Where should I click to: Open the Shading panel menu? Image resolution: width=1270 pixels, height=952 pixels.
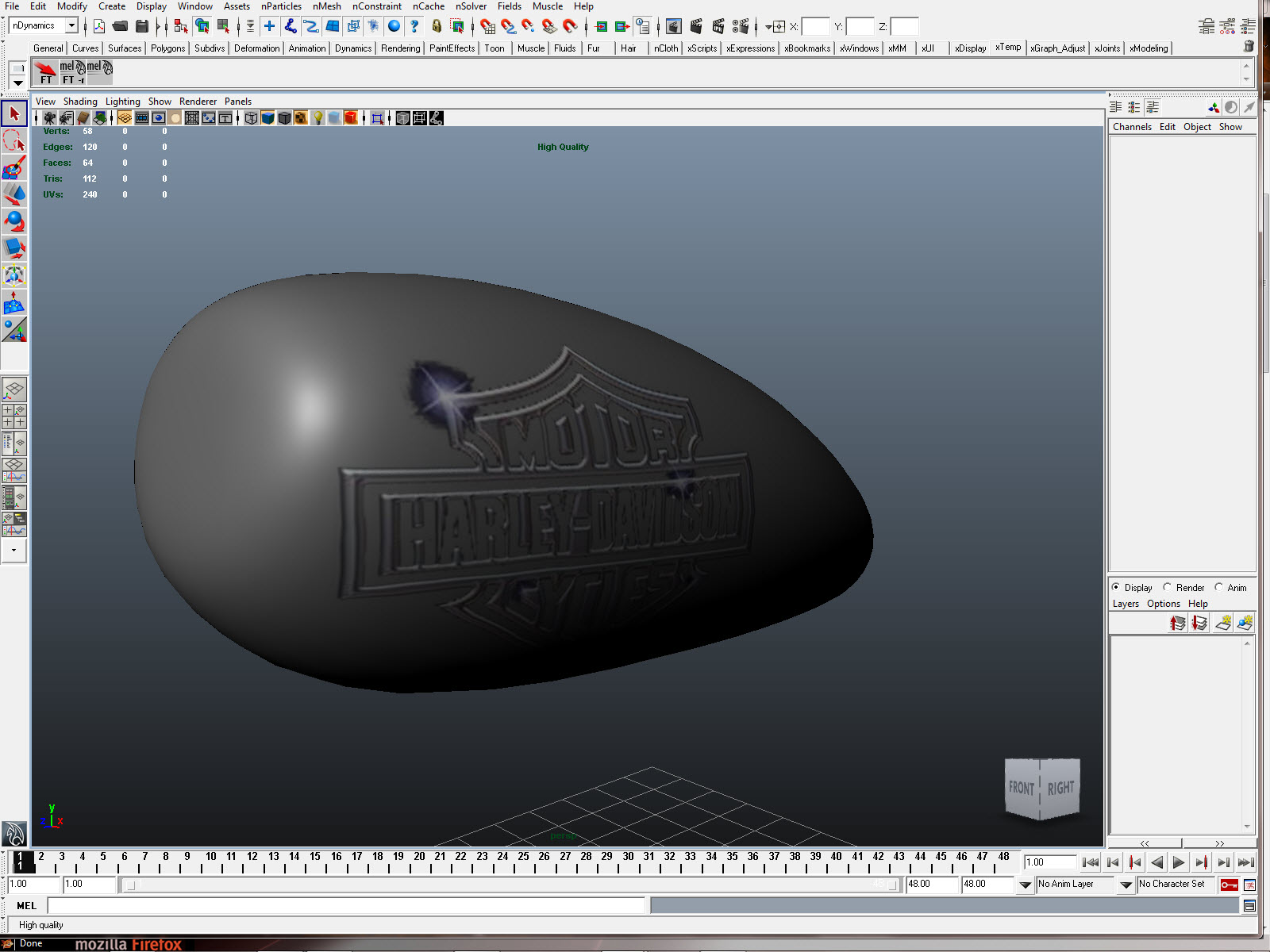coord(80,102)
